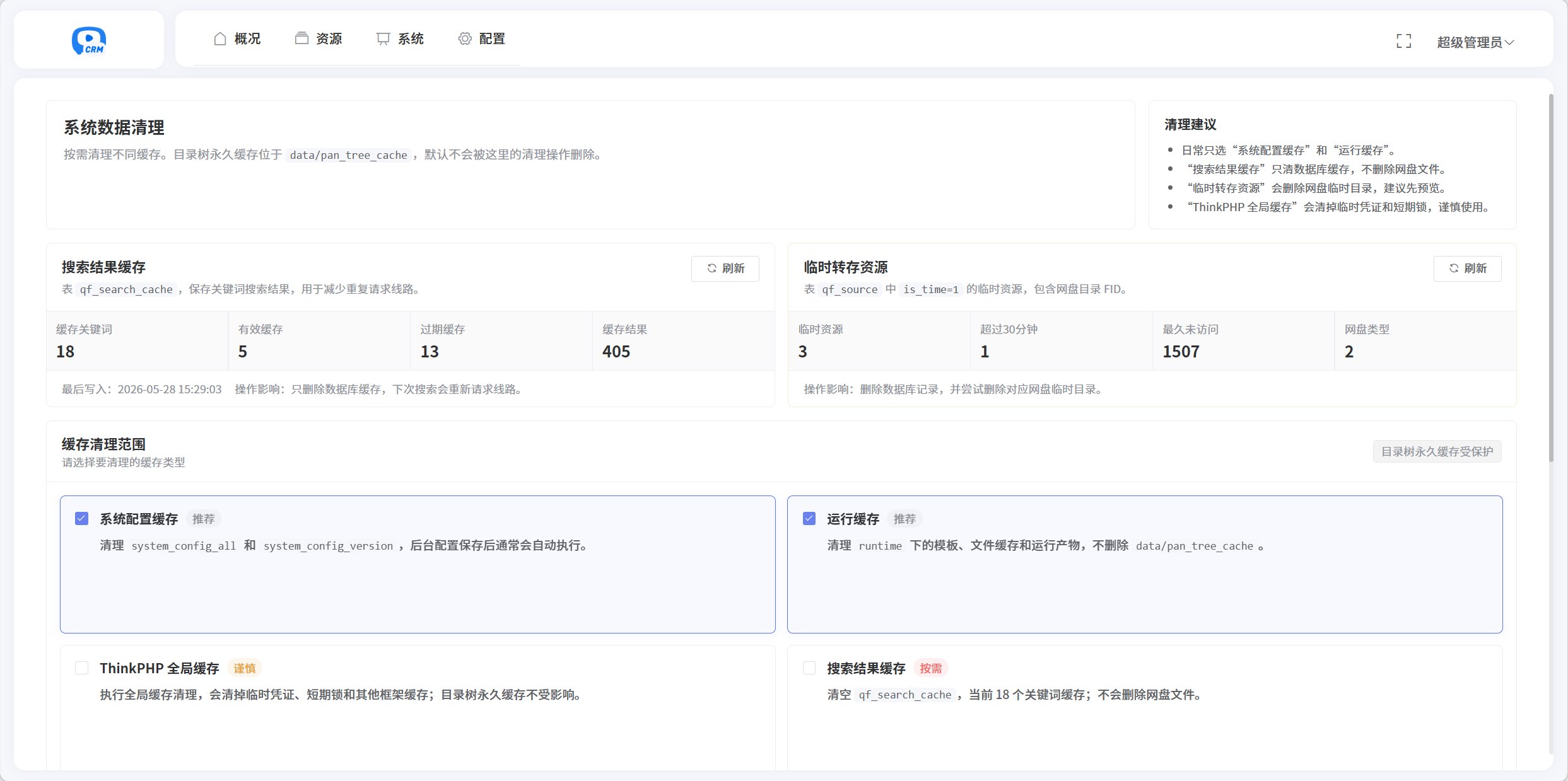Open the 概况 menu
The width and height of the screenshot is (1568, 781).
click(237, 39)
